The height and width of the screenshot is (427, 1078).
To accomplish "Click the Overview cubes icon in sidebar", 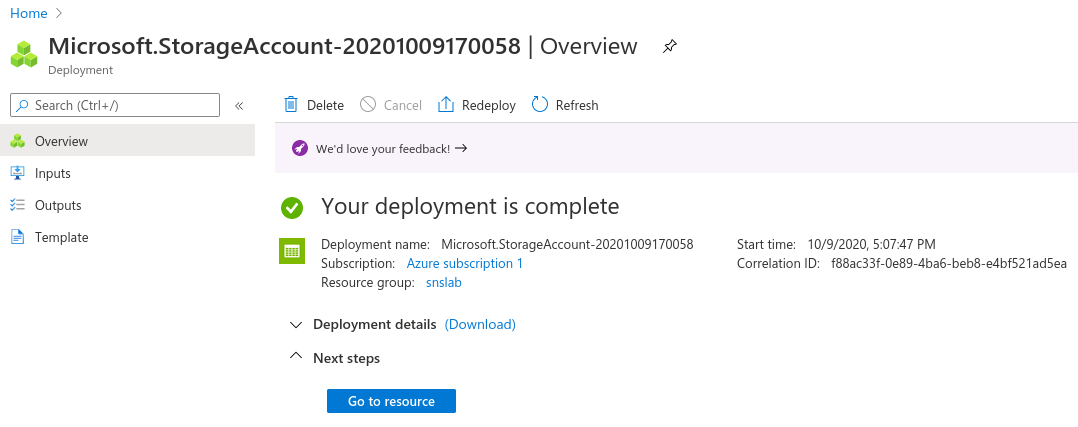I will click(x=18, y=141).
